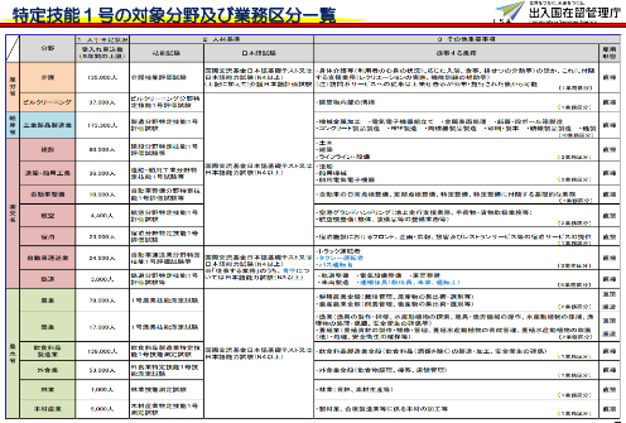Screen dimensions: 626x423
Task: Click the トラック運転者 duty line
Action: [339, 251]
